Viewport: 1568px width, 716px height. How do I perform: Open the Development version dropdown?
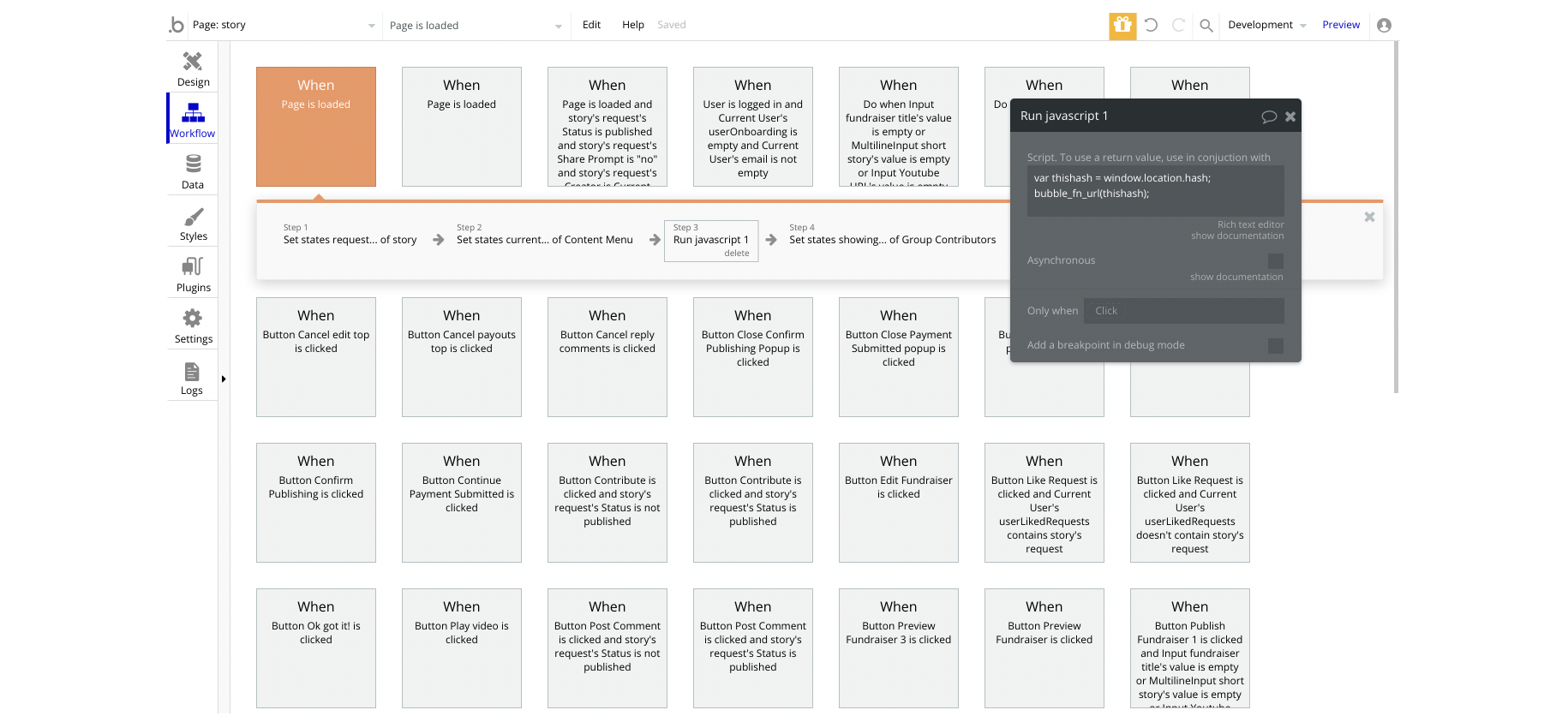click(x=1266, y=25)
